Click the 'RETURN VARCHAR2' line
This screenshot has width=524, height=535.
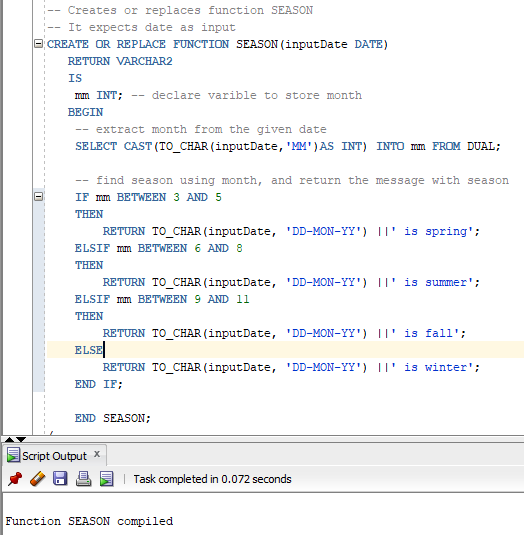120,61
